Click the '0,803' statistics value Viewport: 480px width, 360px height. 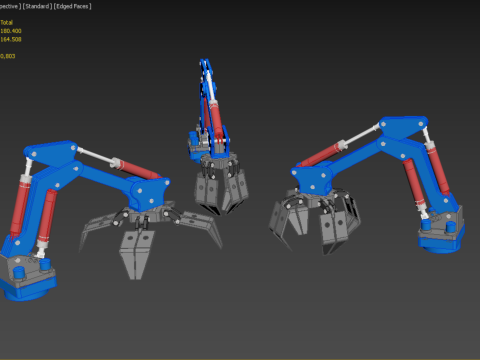click(x=8, y=56)
